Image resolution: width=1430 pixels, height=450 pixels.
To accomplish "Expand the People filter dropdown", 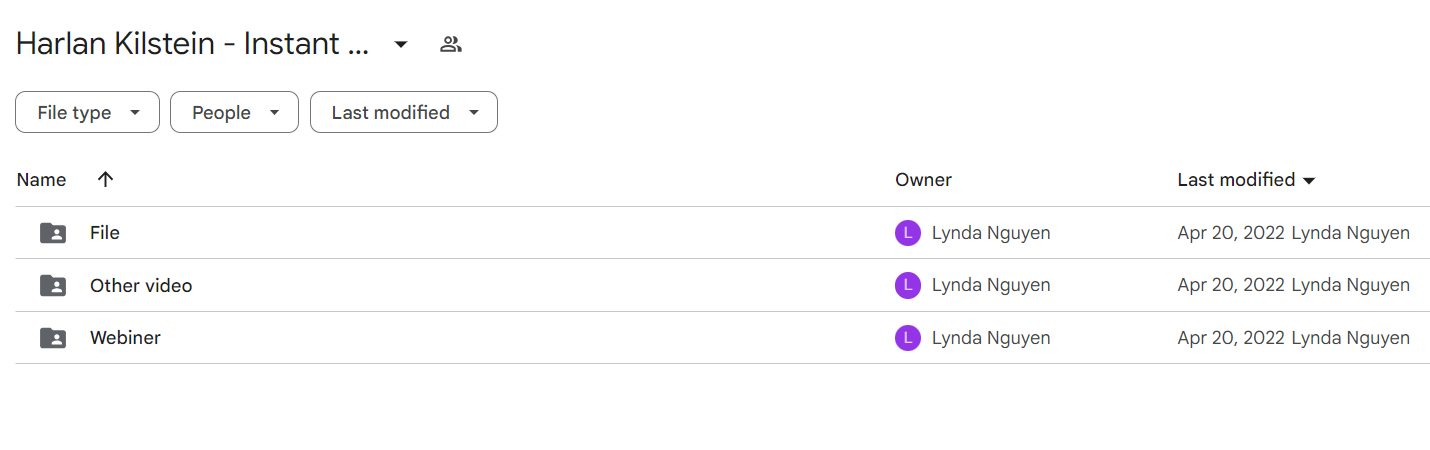I will (234, 112).
